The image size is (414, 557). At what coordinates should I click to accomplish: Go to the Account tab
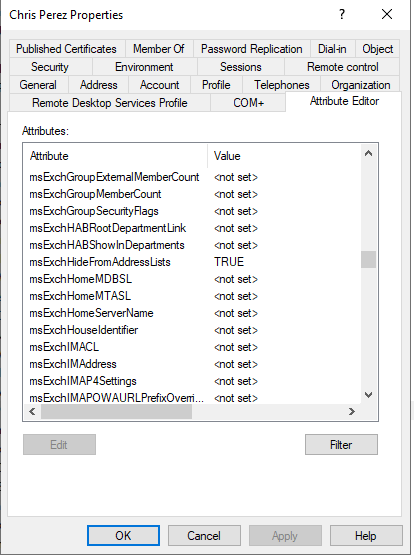(x=160, y=85)
